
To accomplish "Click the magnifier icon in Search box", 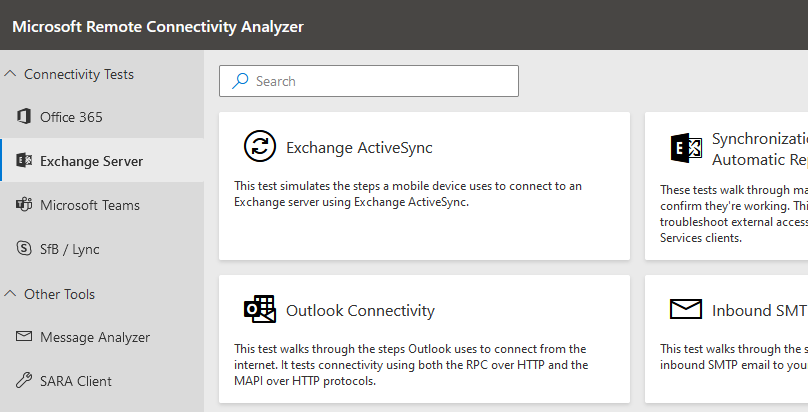I will (x=240, y=81).
